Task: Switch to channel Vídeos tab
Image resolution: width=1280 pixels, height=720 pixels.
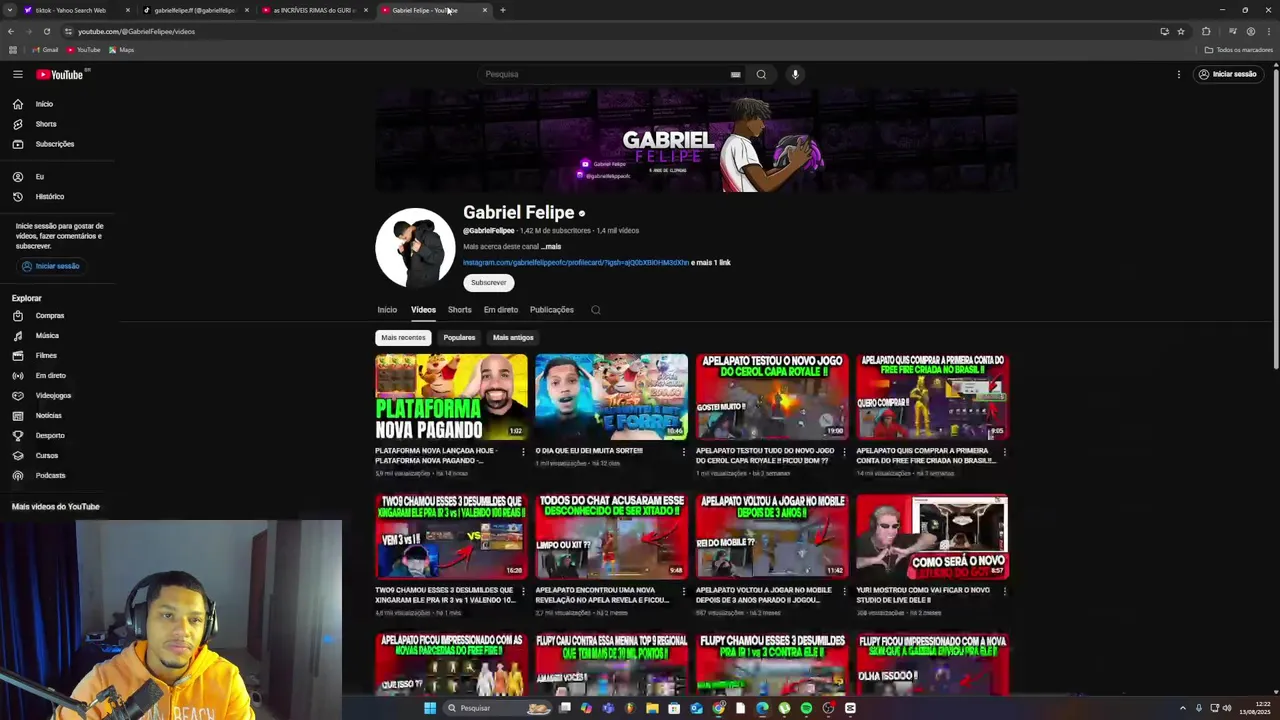Action: [x=423, y=310]
